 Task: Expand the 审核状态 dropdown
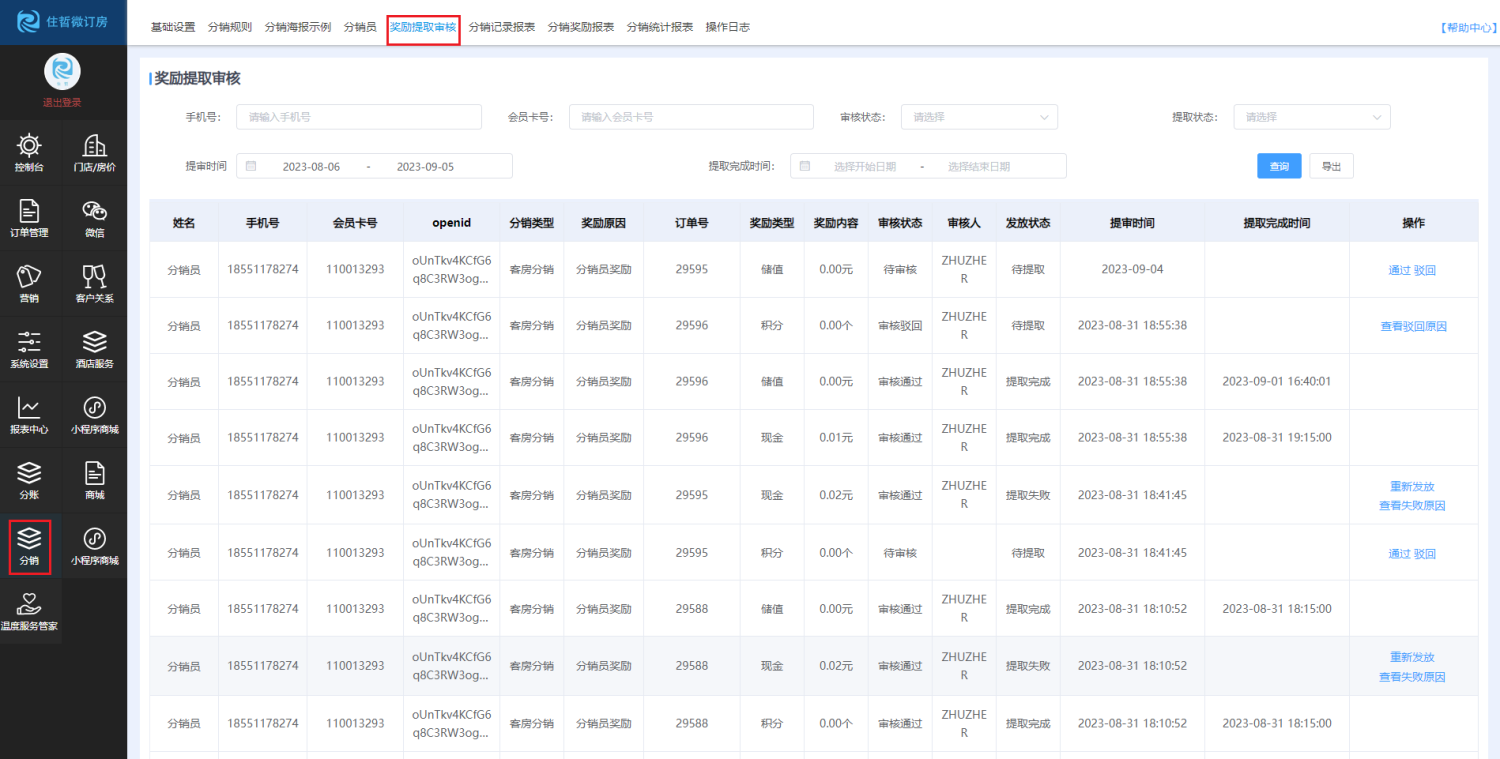pos(979,117)
